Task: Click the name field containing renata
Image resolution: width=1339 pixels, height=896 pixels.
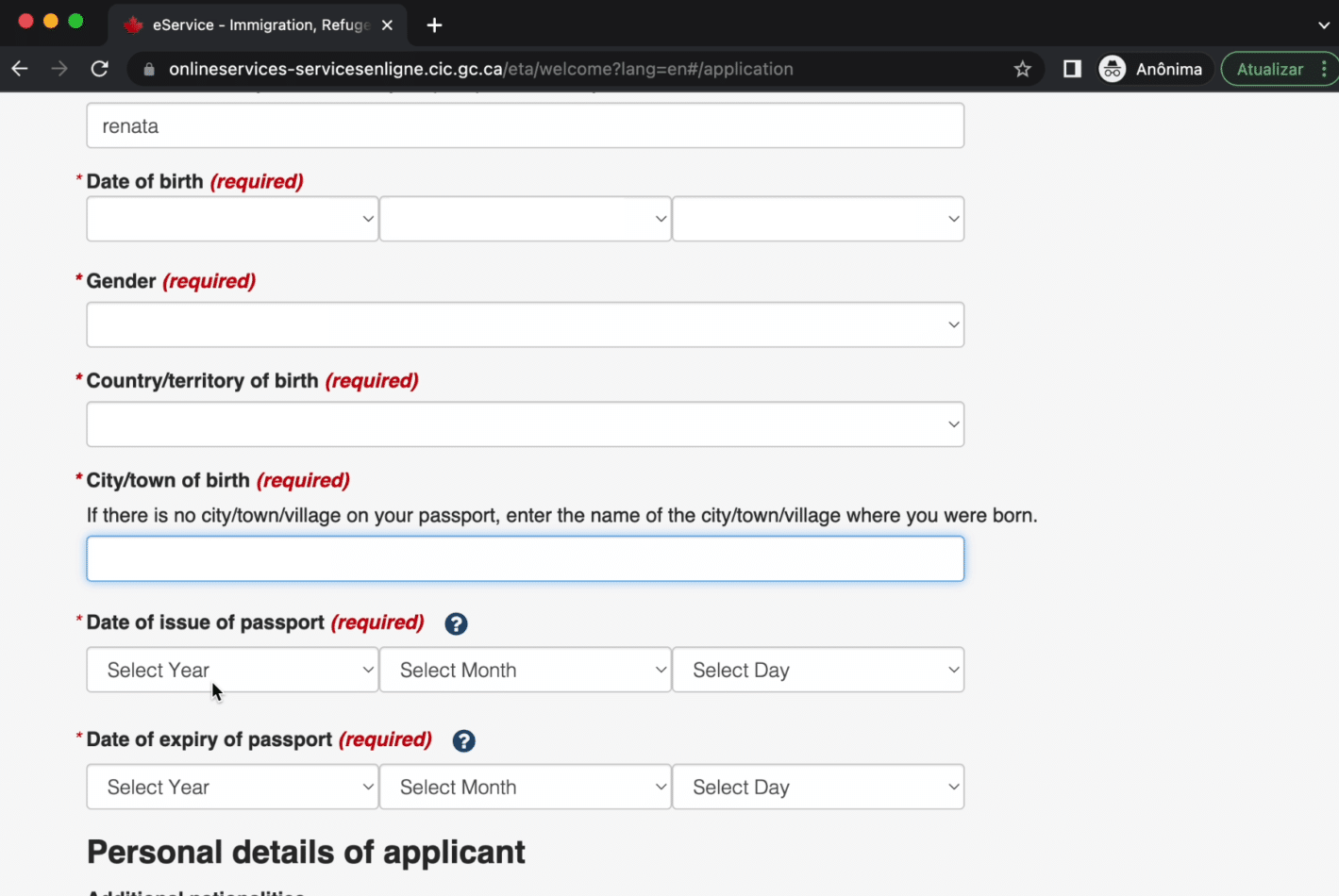Action: (525, 126)
